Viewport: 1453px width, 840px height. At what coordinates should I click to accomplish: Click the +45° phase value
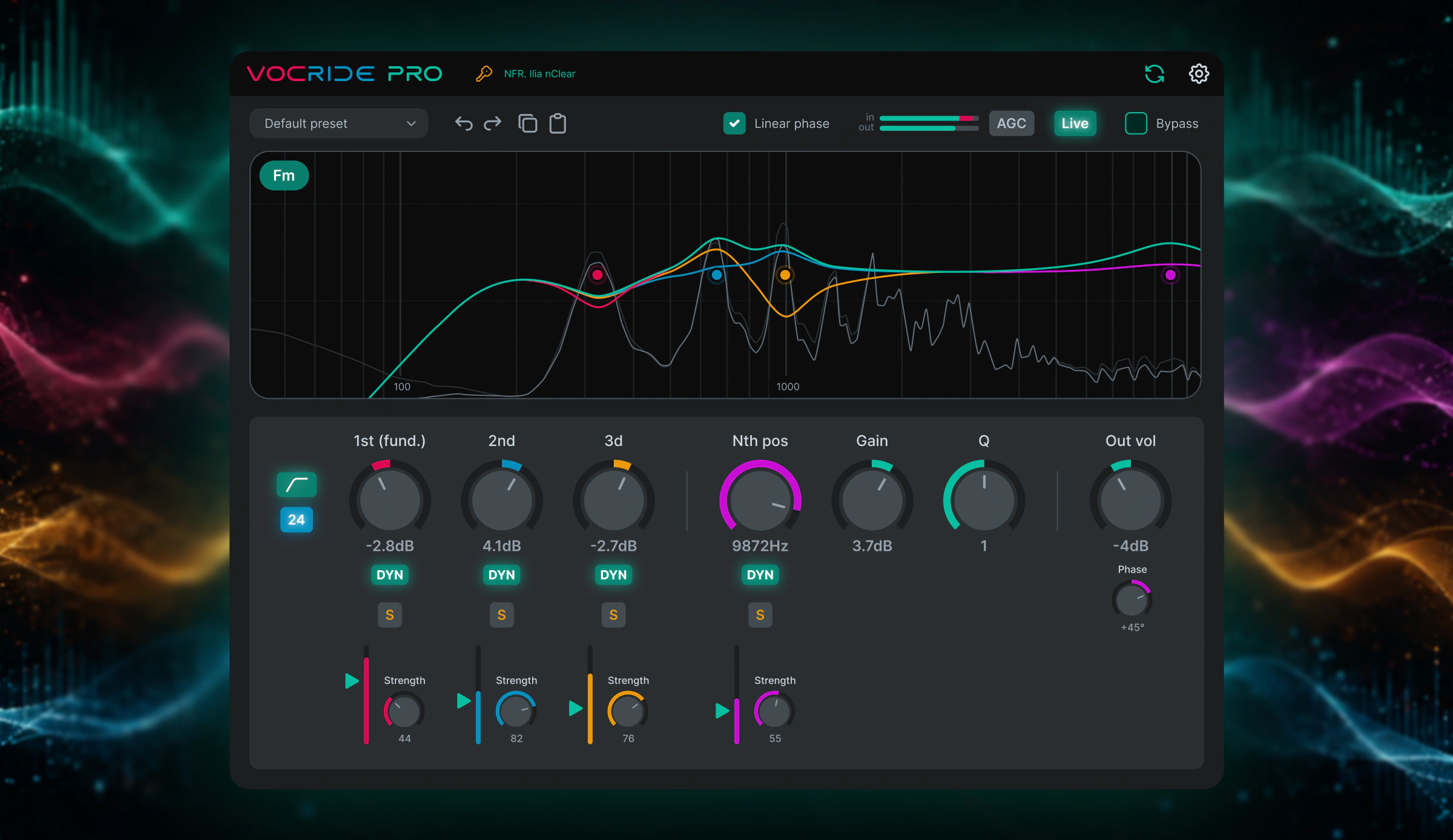1132,628
